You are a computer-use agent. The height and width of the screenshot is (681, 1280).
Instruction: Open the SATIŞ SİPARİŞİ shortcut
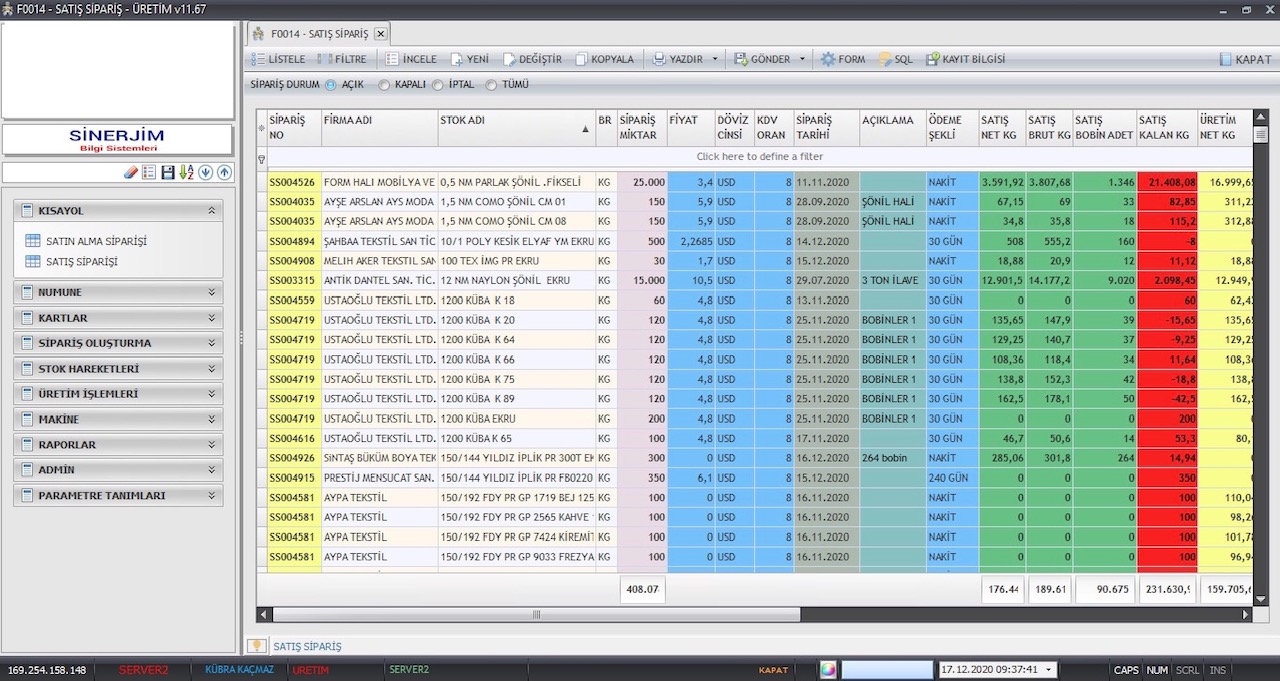pos(71,262)
